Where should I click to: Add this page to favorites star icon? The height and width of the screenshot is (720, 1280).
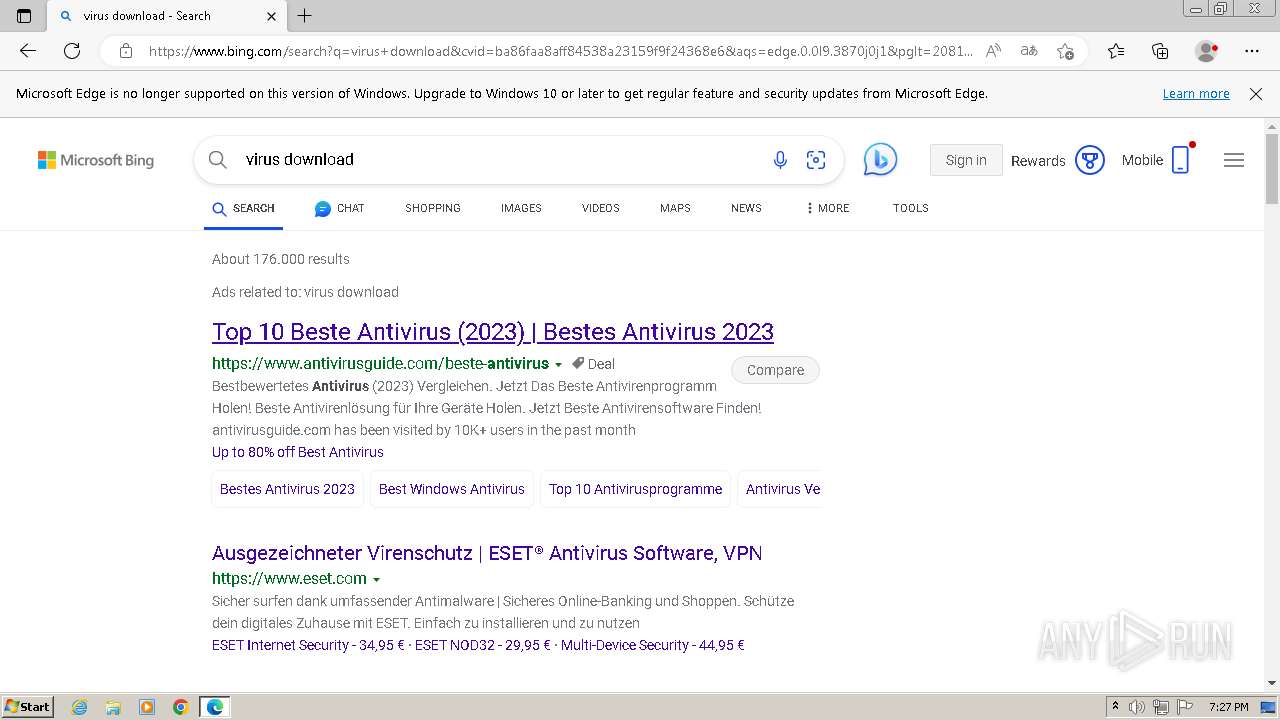(1065, 51)
